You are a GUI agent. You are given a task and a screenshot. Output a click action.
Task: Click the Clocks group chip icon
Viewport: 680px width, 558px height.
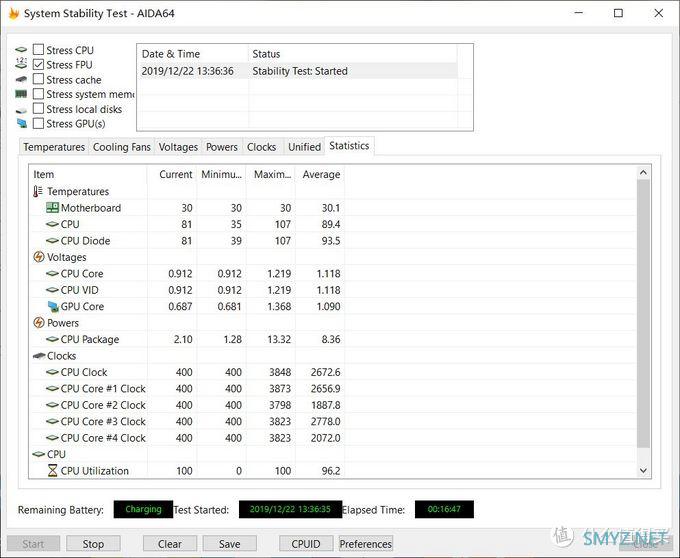click(39, 356)
